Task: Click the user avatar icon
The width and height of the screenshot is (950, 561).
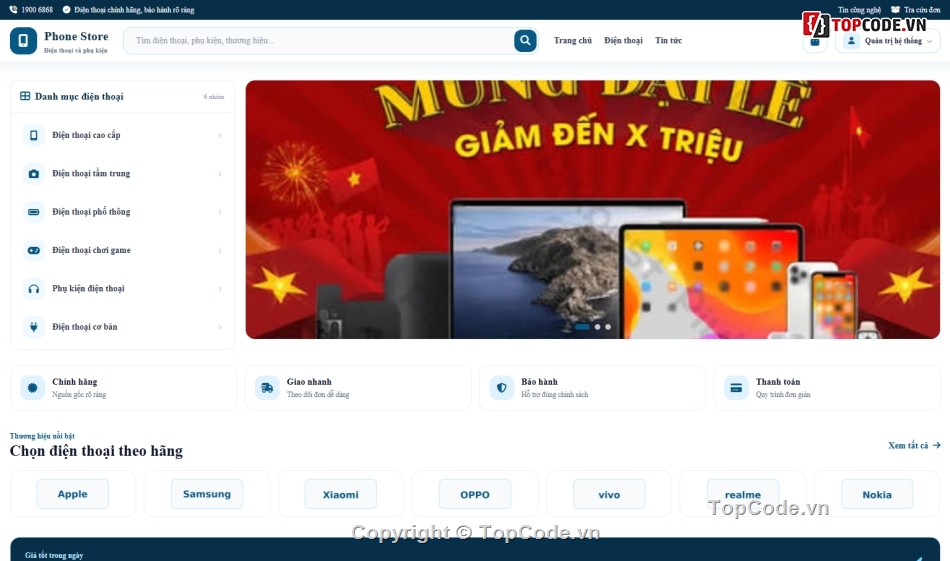Action: pyautogui.click(x=851, y=41)
